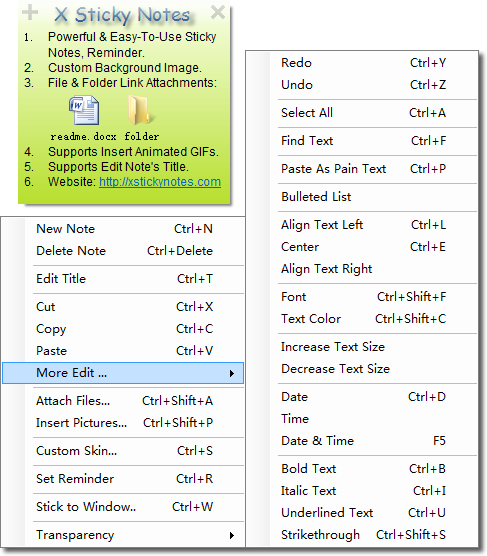Viewport: 487px width, 556px height.
Task: Choose Paste As Pain Text
Action: [363, 169]
